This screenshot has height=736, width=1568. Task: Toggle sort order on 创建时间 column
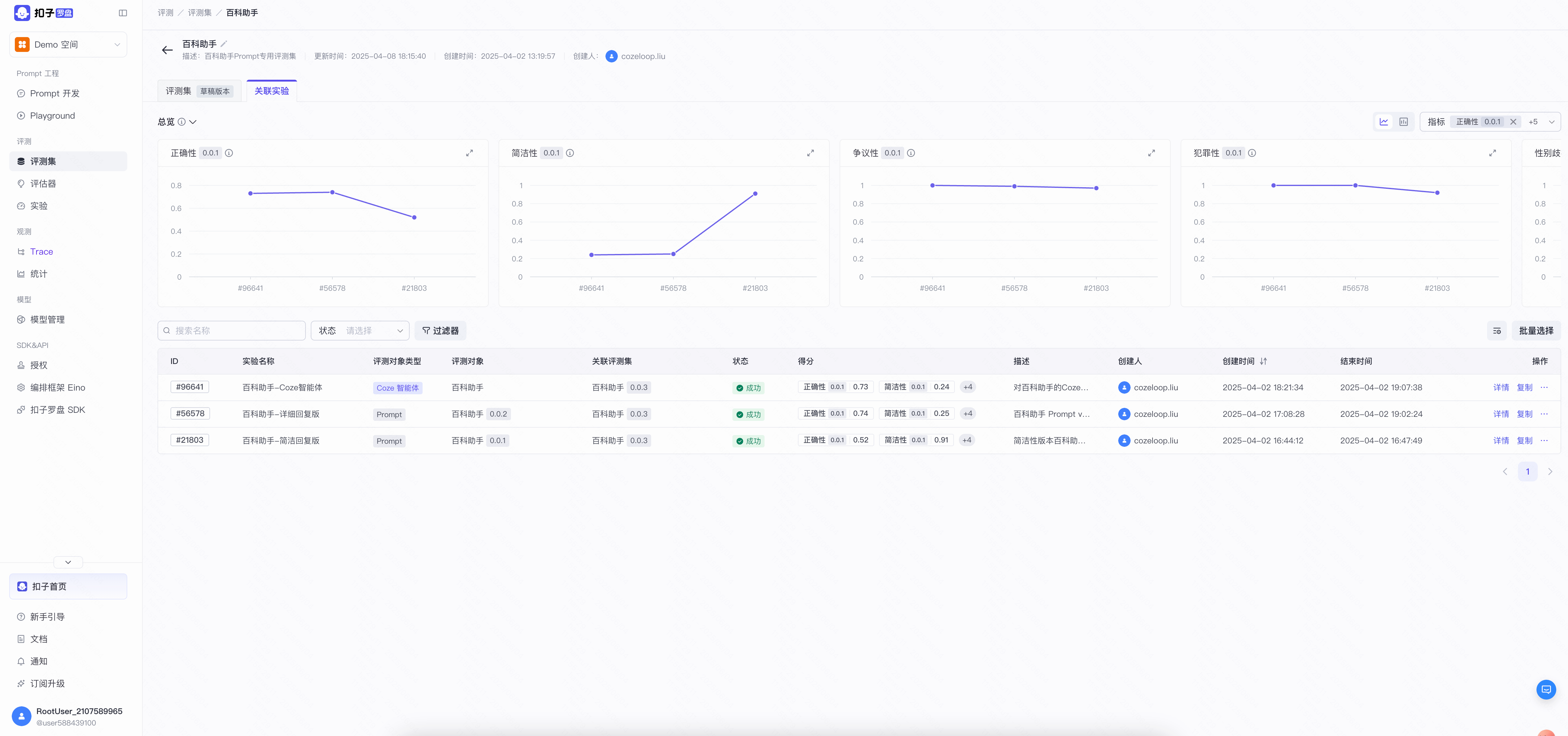click(x=1263, y=361)
